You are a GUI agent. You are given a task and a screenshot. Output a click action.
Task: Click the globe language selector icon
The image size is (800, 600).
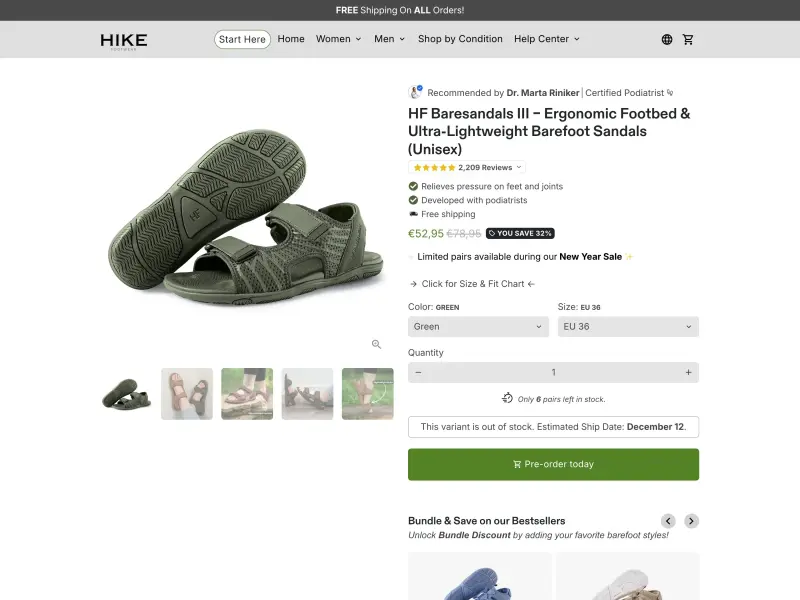point(667,39)
